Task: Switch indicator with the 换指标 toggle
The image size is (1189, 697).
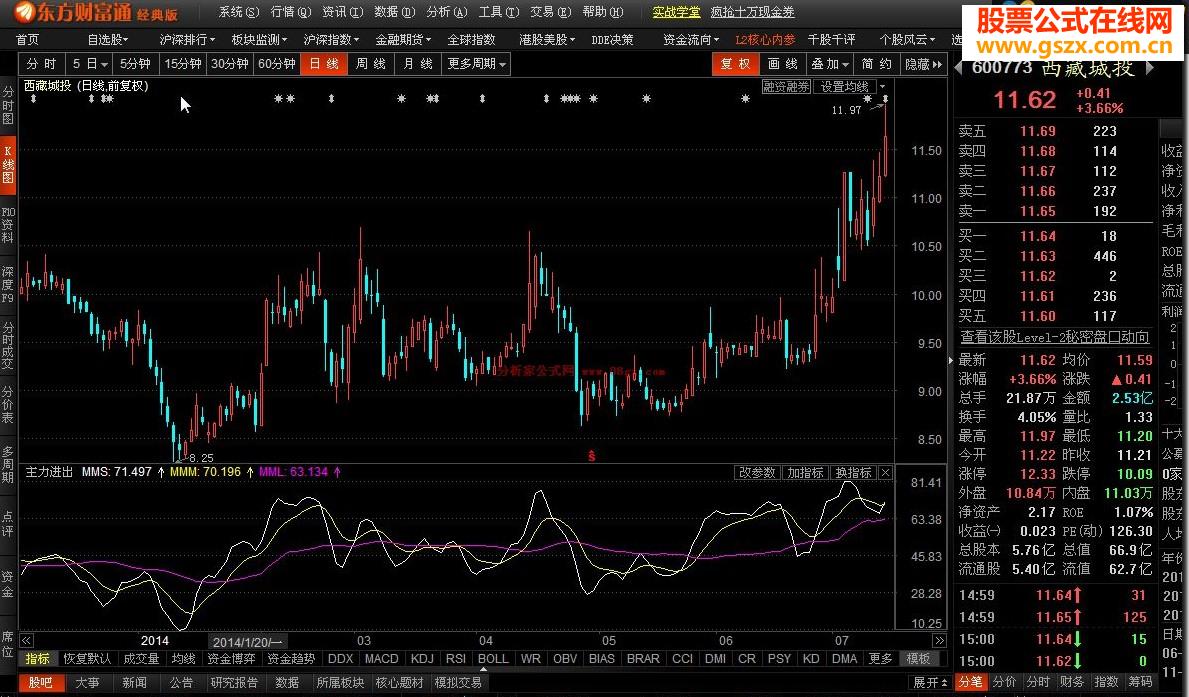Action: (x=853, y=472)
